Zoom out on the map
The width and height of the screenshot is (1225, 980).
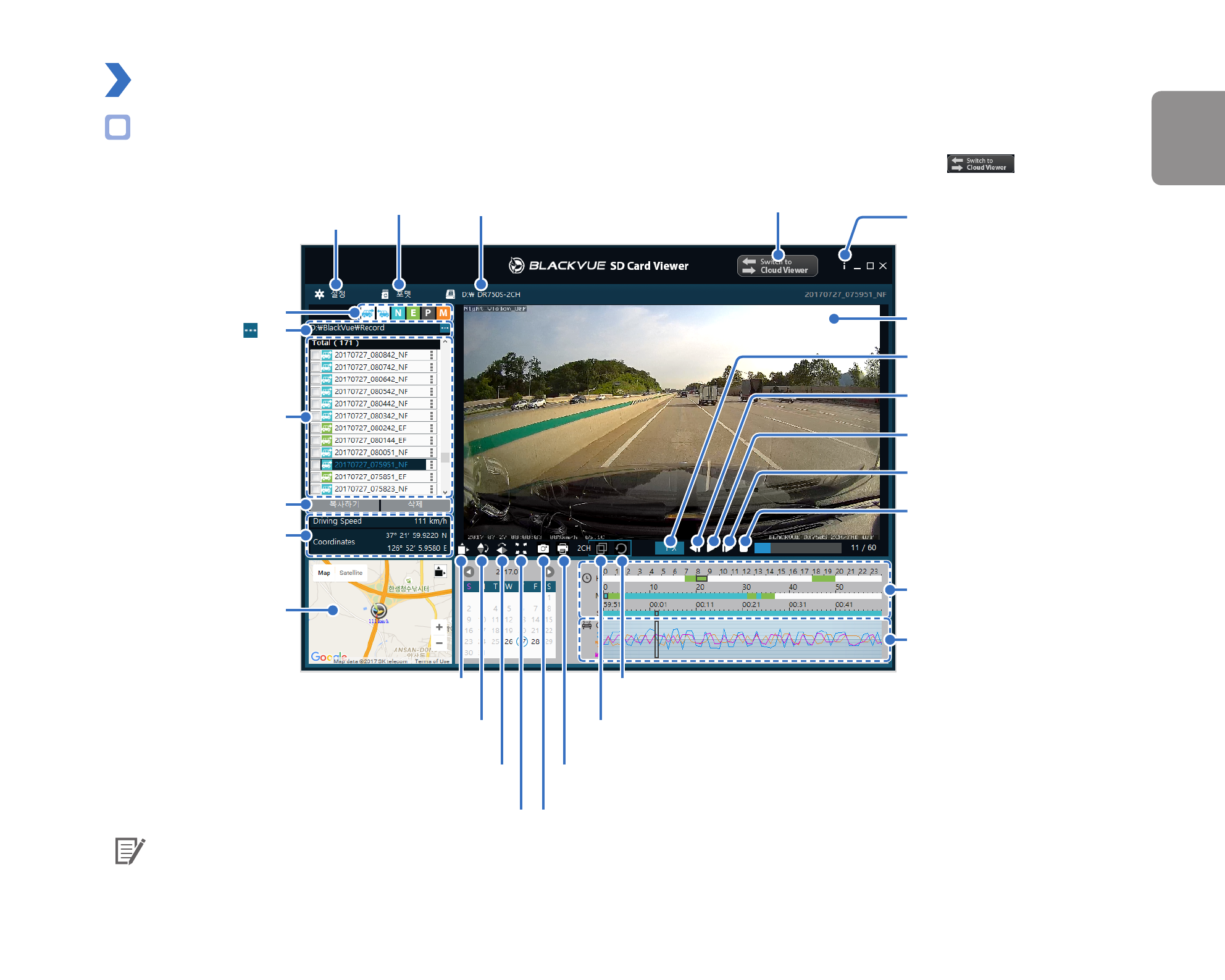click(439, 643)
